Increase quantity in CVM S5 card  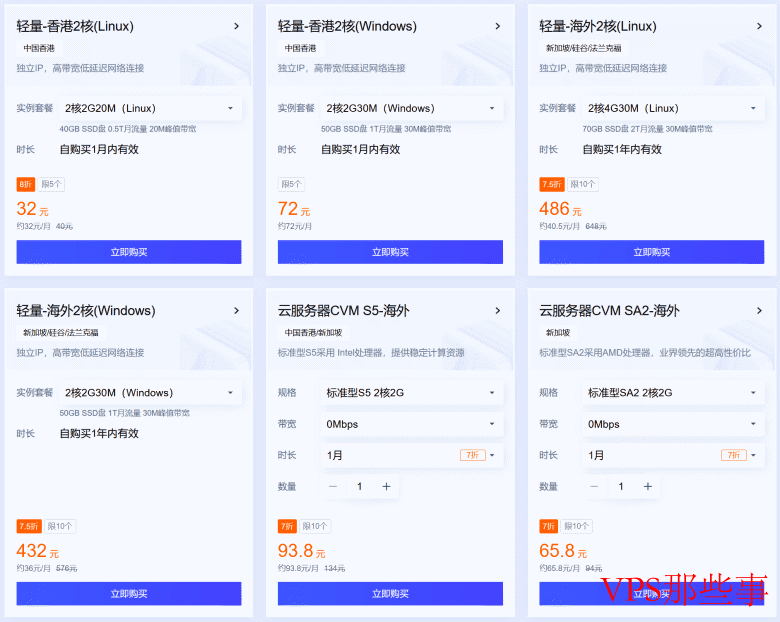click(x=386, y=487)
